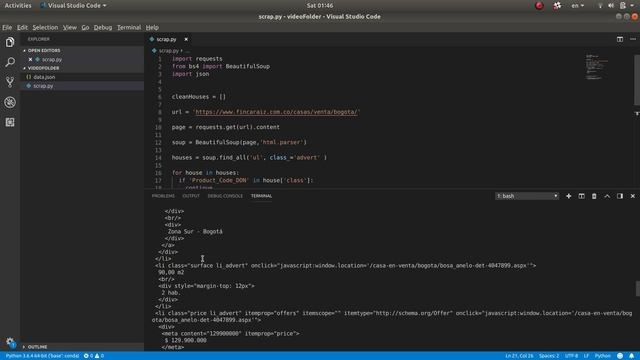Image resolution: width=640 pixels, height=360 pixels.
Task: Open the en keyboard layout dropdown
Action: click(x=578, y=6)
